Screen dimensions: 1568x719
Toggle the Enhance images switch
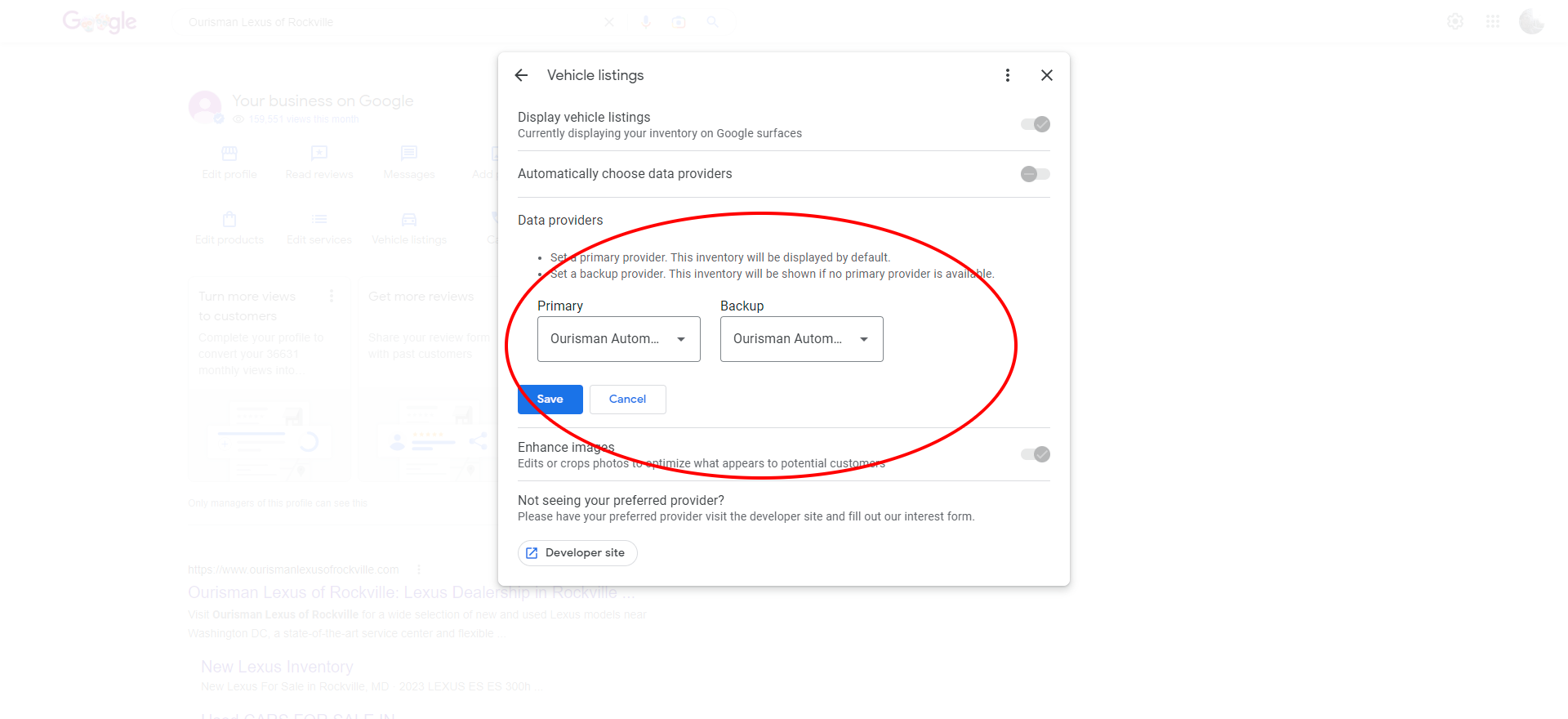pyautogui.click(x=1036, y=454)
